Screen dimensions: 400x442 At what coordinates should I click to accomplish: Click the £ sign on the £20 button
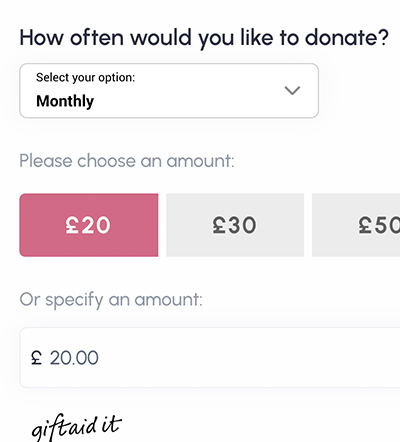pos(72,225)
